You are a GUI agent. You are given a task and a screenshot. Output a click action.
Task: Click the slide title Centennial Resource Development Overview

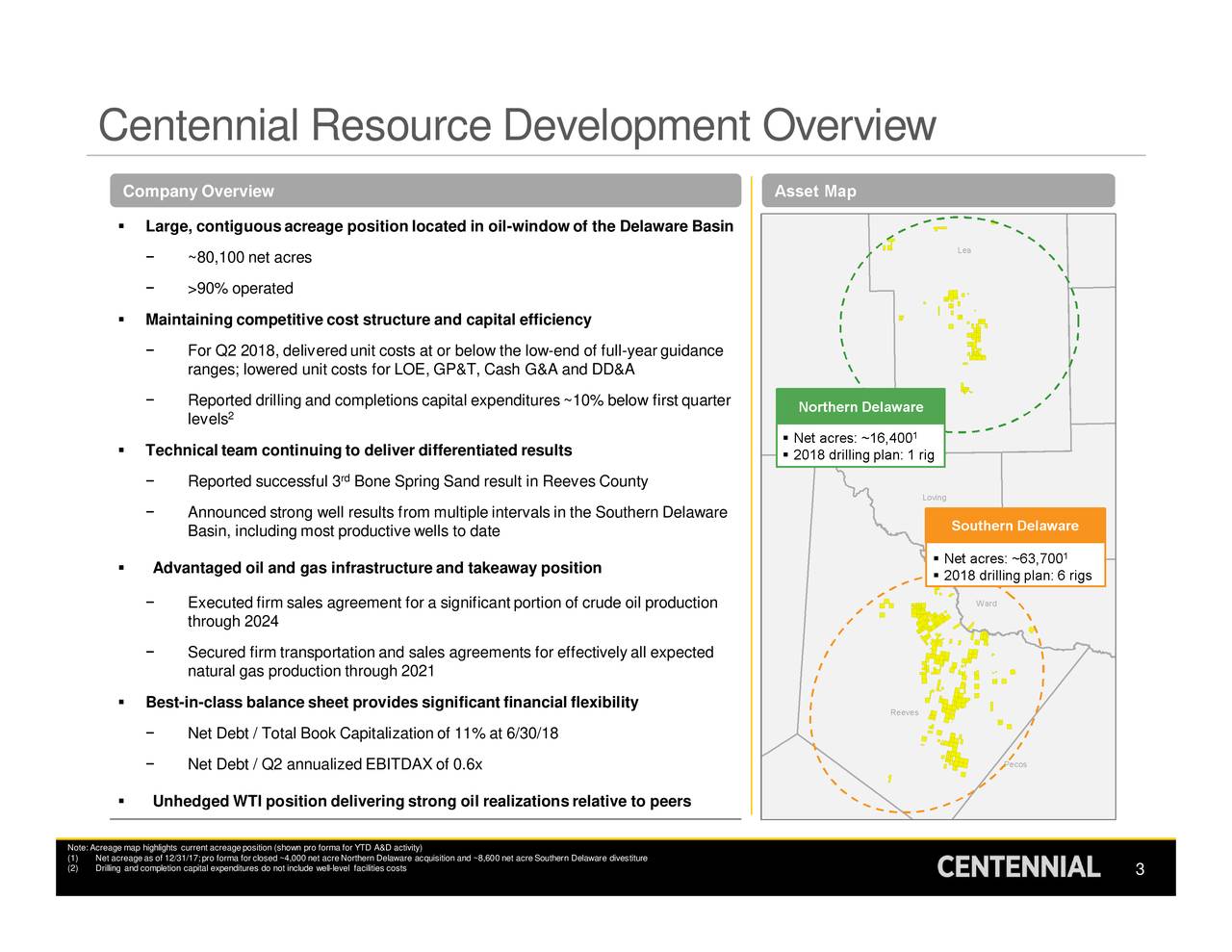click(517, 126)
